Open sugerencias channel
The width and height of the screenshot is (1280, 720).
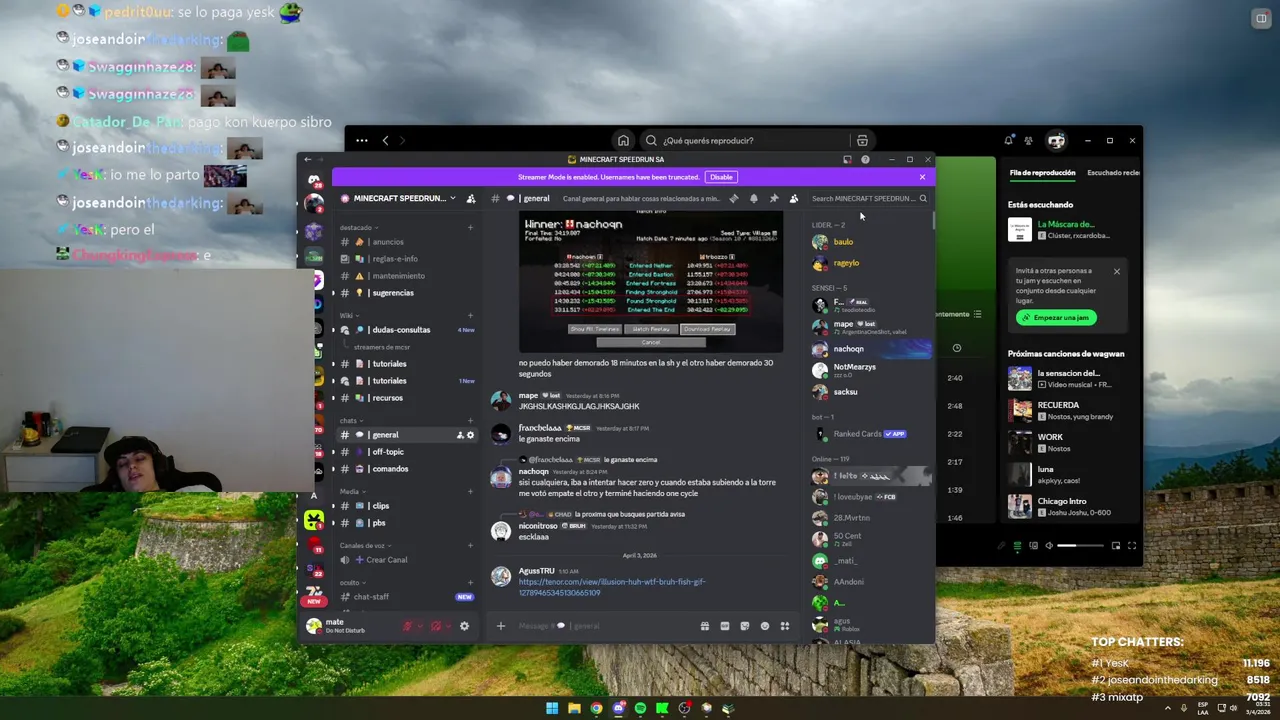click(406, 293)
